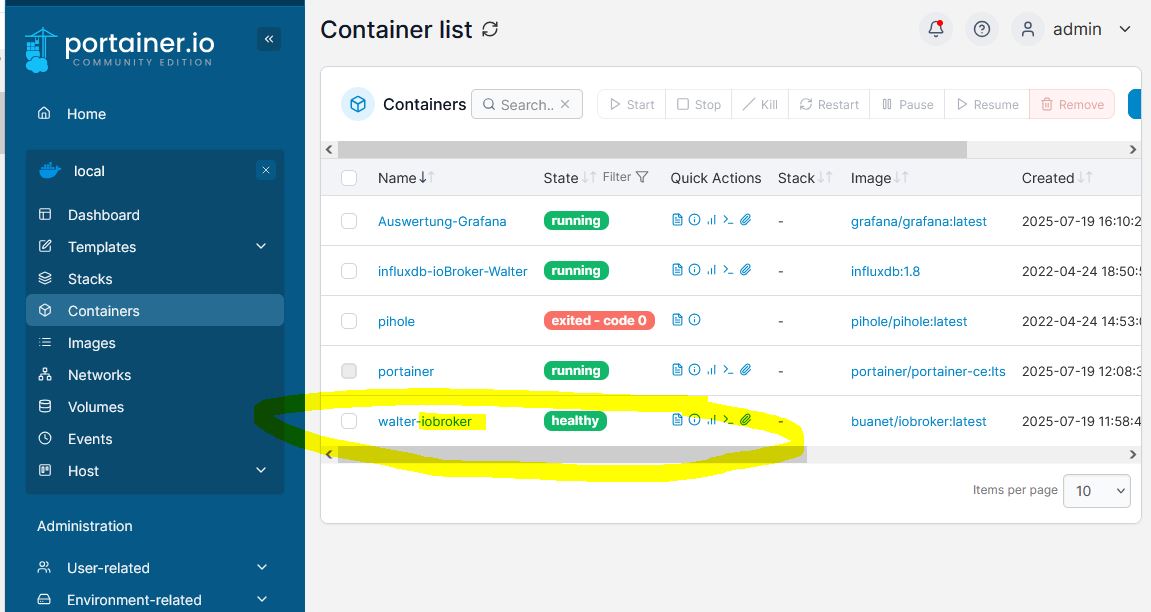View stats for the portainer container
This screenshot has width=1151, height=612.
711,369
